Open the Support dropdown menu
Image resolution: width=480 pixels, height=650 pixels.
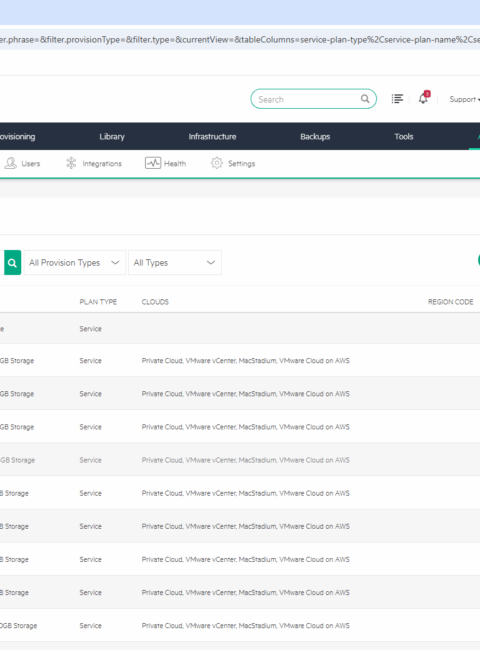464,99
